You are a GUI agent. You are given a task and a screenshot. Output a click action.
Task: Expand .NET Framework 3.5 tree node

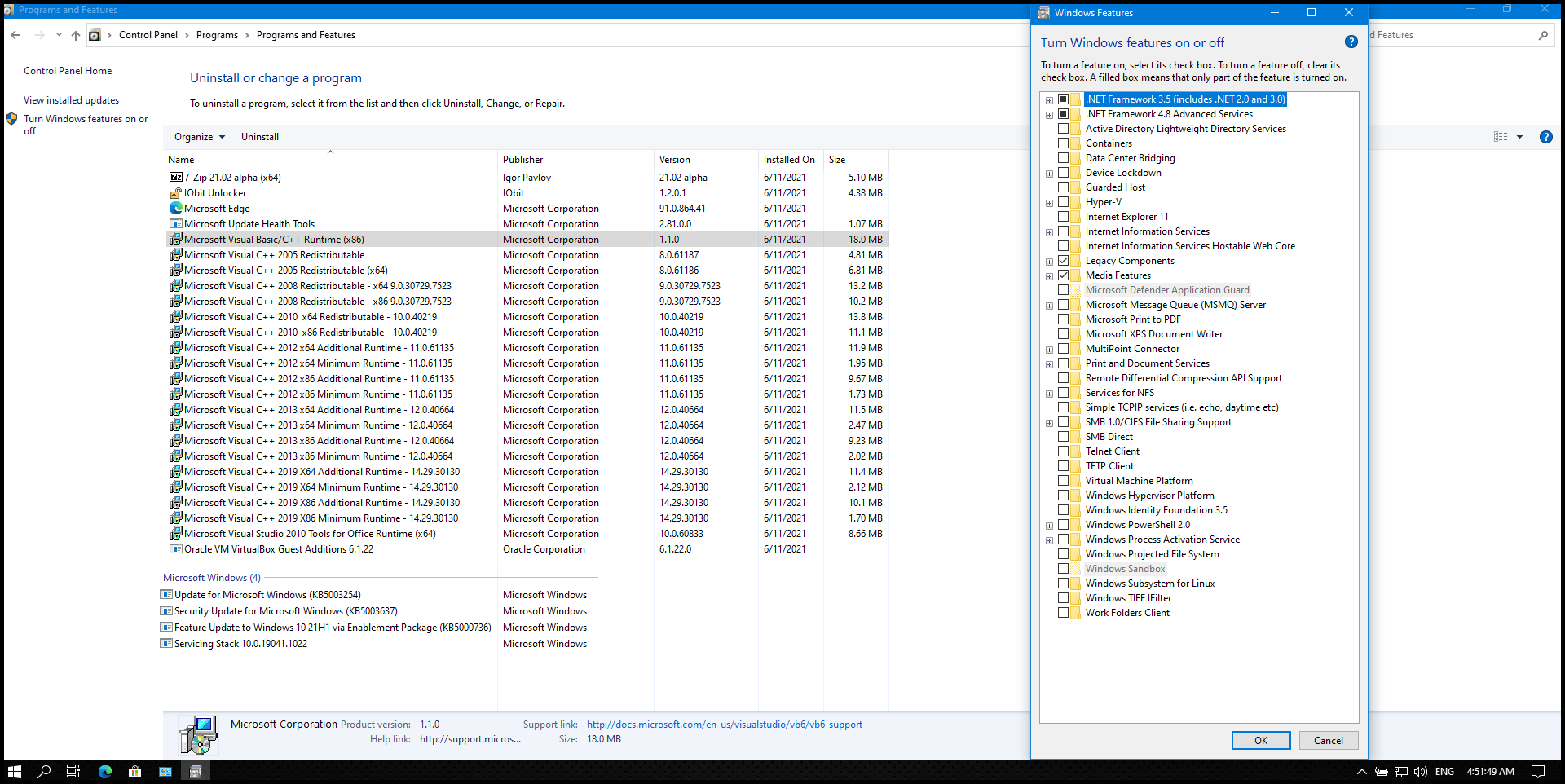point(1050,100)
